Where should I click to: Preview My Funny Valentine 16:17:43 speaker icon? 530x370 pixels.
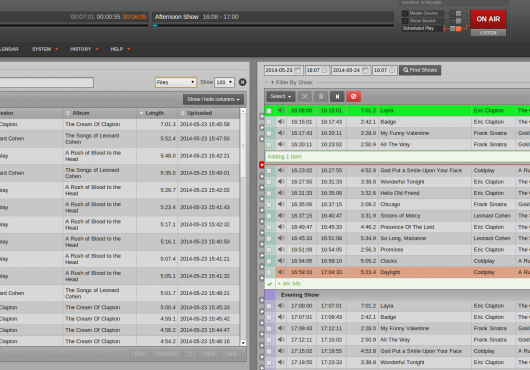(x=281, y=133)
